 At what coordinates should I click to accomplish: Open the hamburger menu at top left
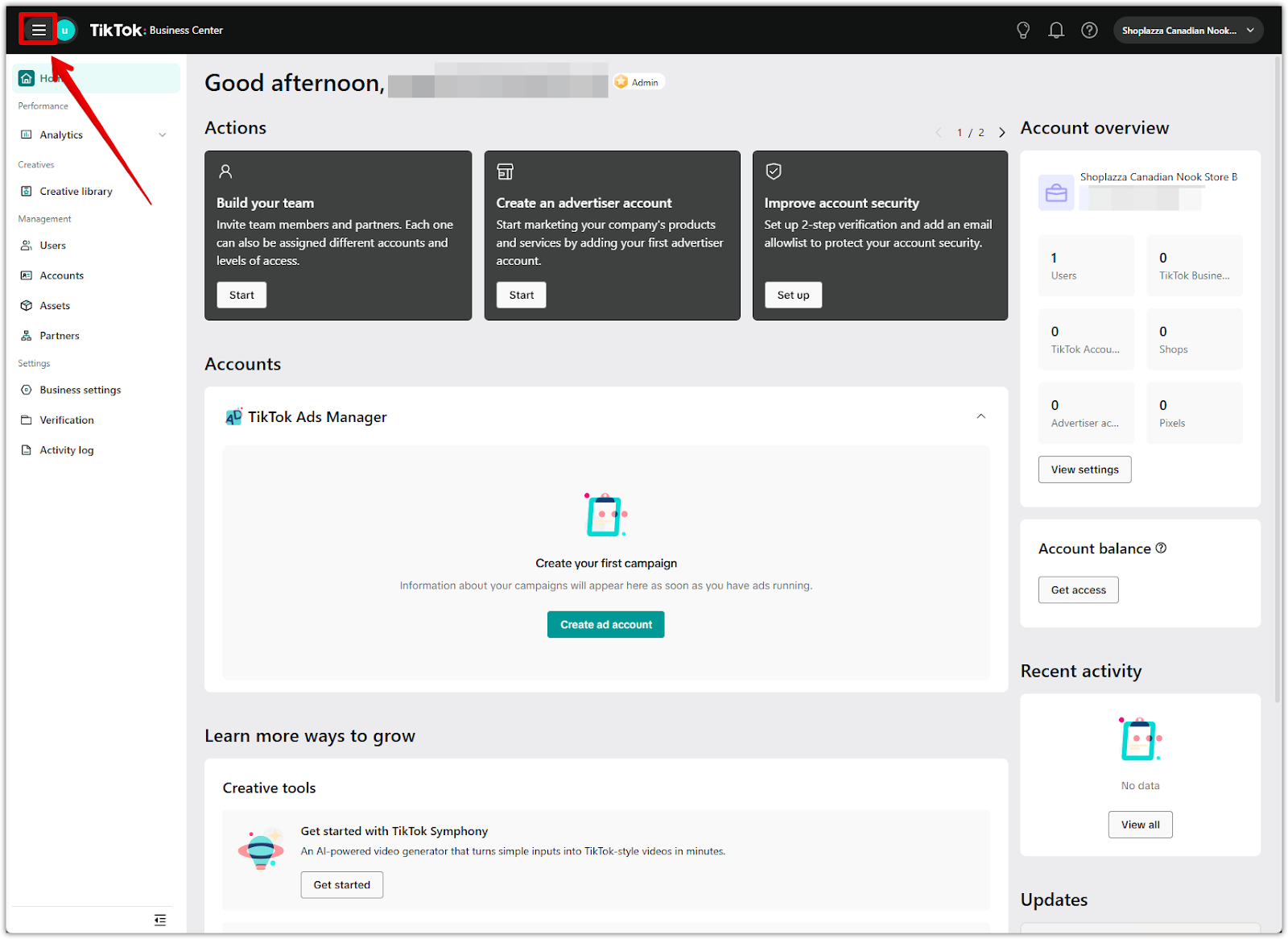click(x=38, y=30)
